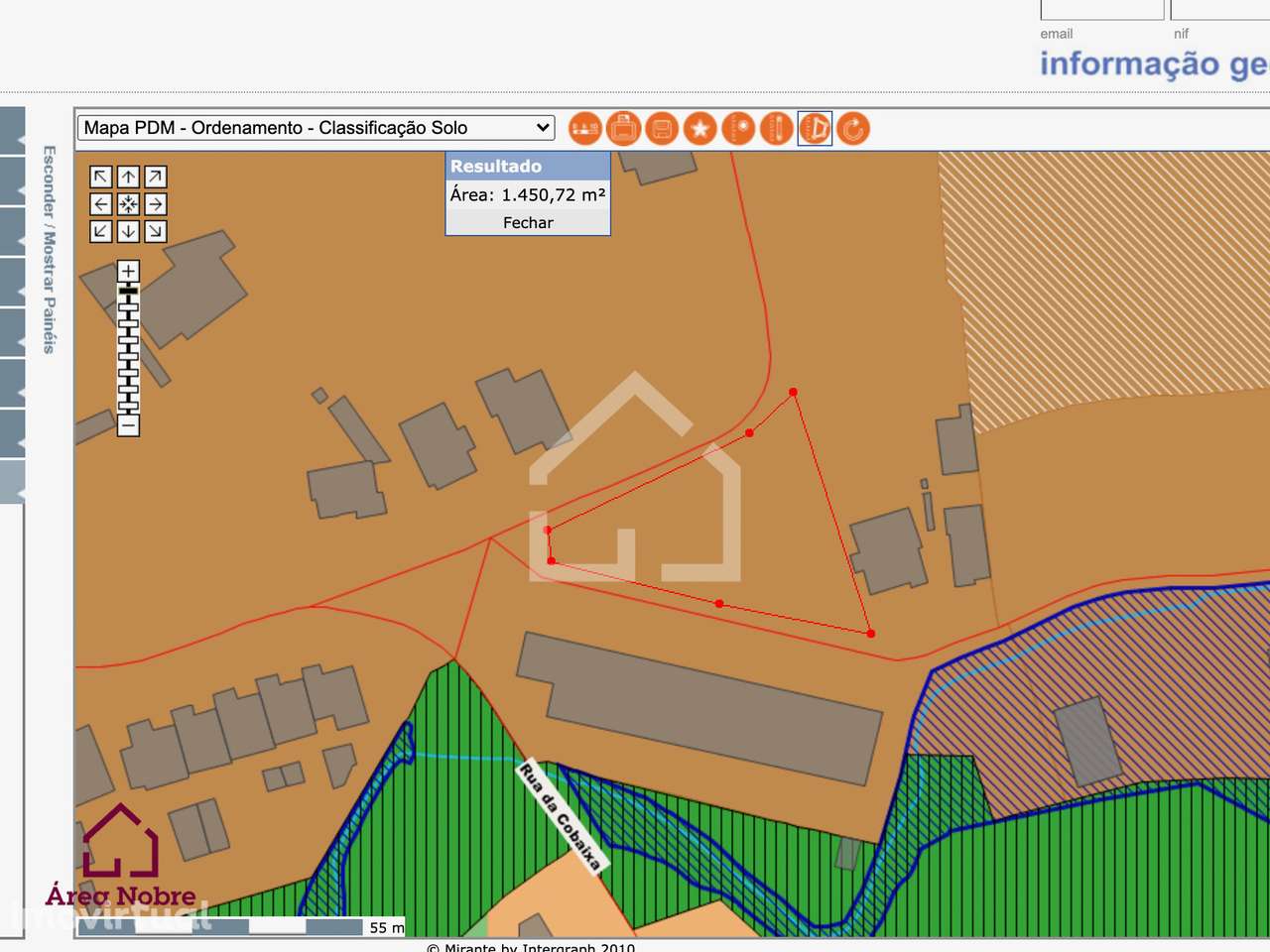Click the bottom-right red polygon vertex
This screenshot has width=1270, height=952.
(870, 633)
